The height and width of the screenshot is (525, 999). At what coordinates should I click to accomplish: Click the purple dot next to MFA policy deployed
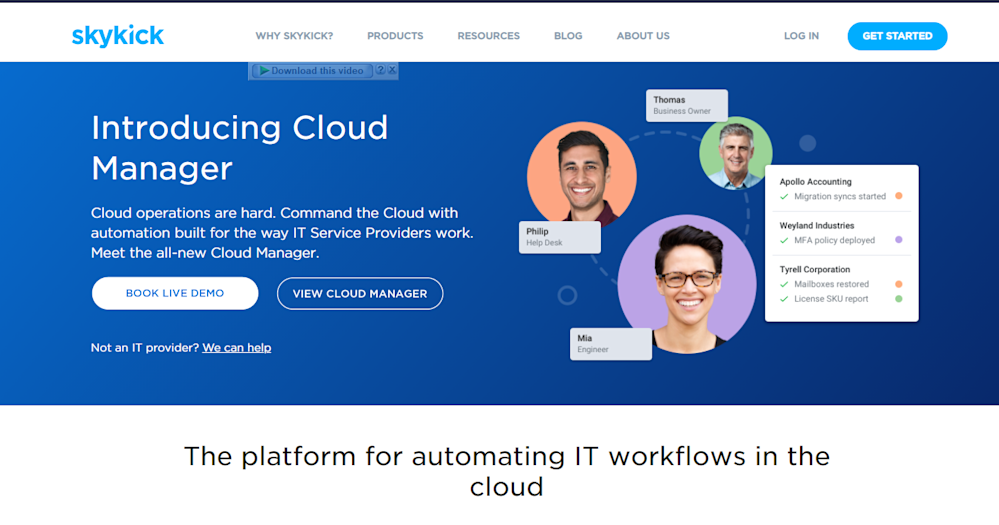point(899,240)
